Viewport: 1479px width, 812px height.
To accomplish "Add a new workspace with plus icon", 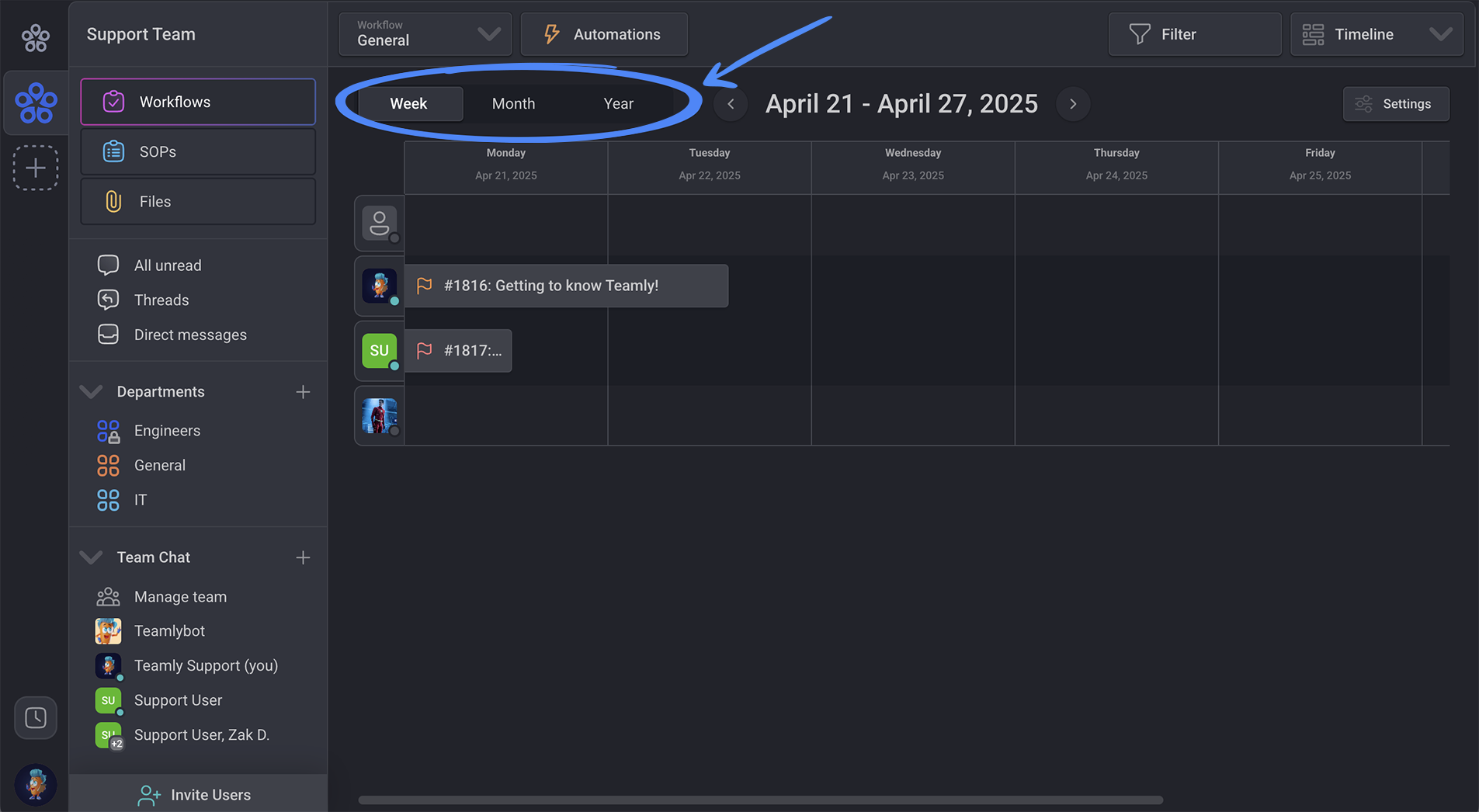I will 36,168.
